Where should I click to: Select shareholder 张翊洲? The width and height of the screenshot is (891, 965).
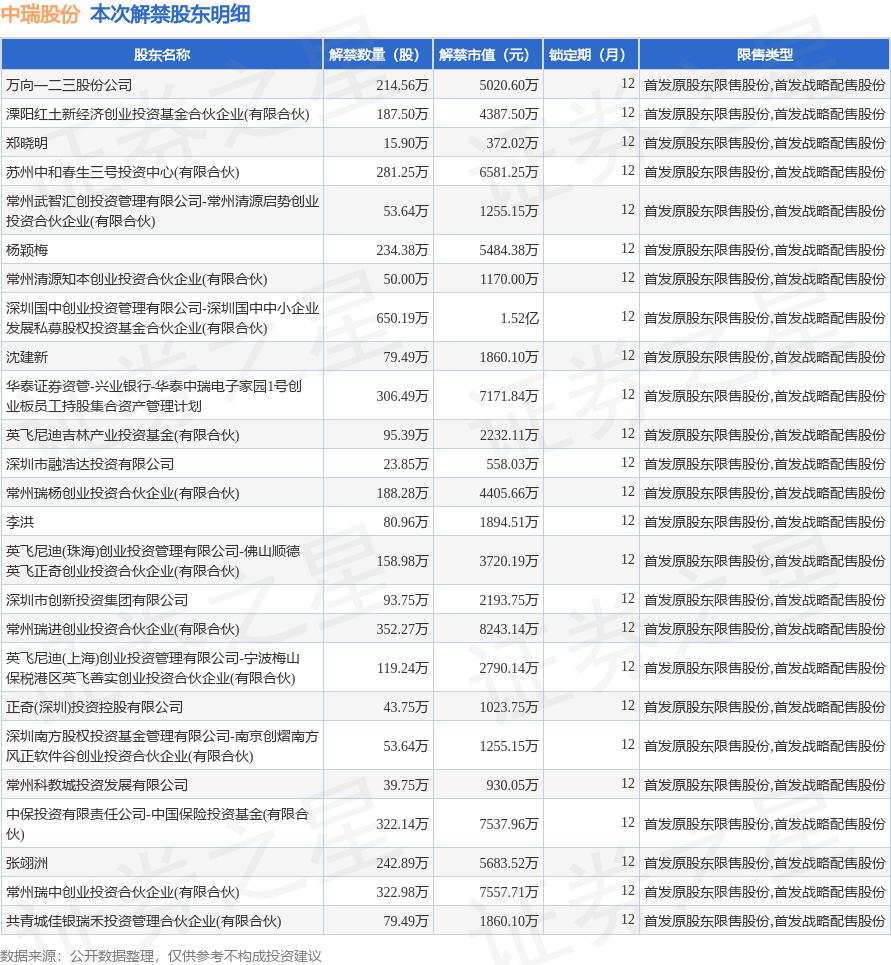click(26, 863)
